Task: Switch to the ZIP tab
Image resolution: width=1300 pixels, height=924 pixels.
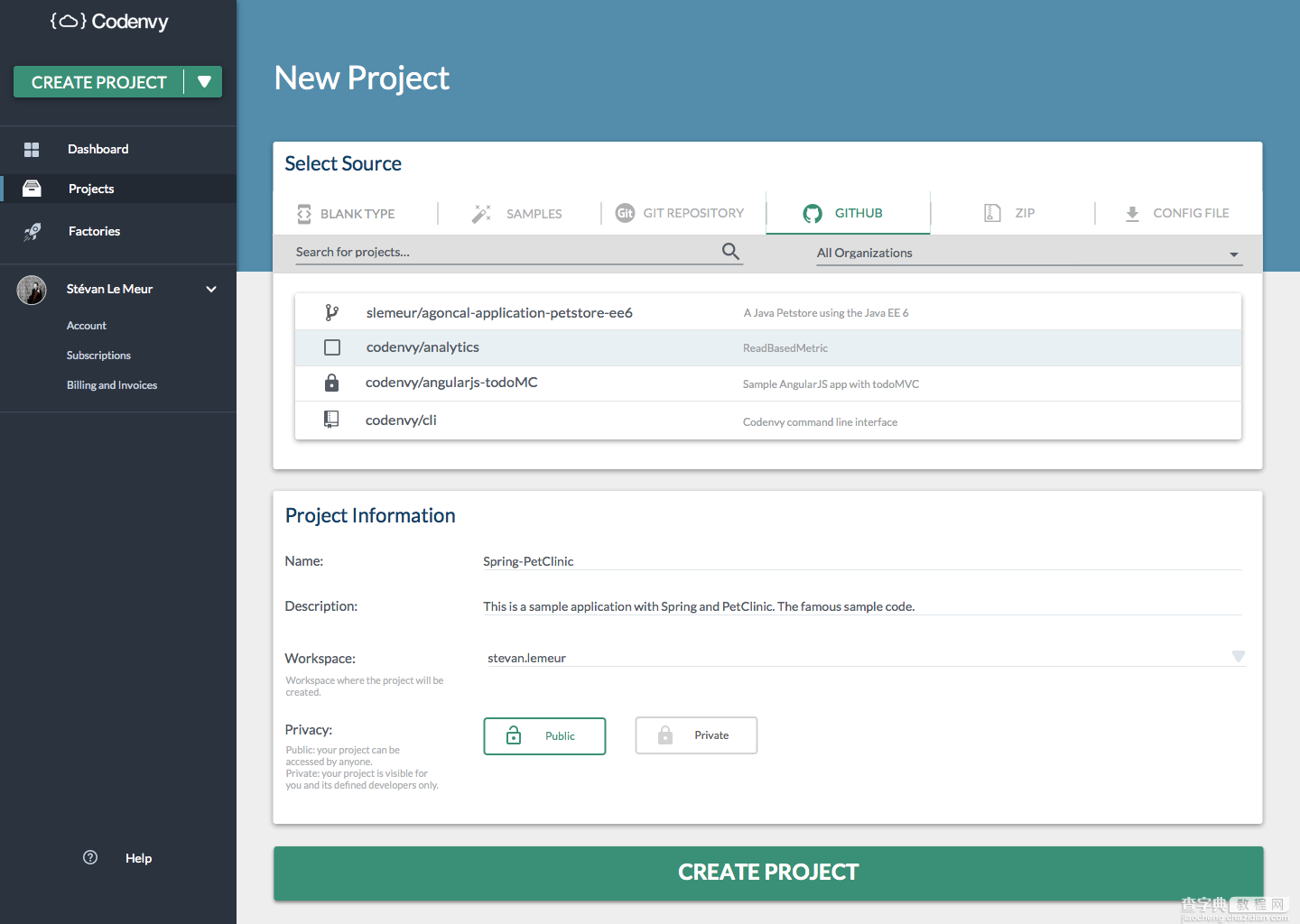Action: click(1012, 214)
